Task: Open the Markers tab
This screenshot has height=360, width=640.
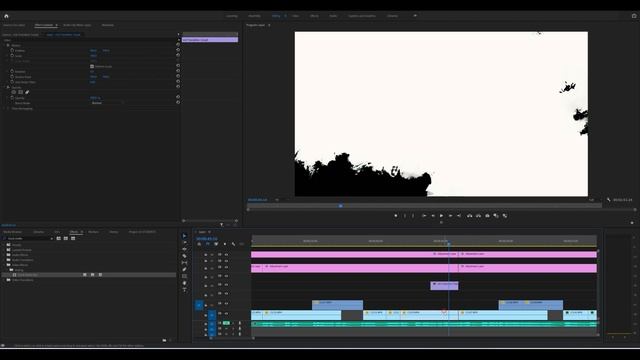Action: [x=93, y=232]
